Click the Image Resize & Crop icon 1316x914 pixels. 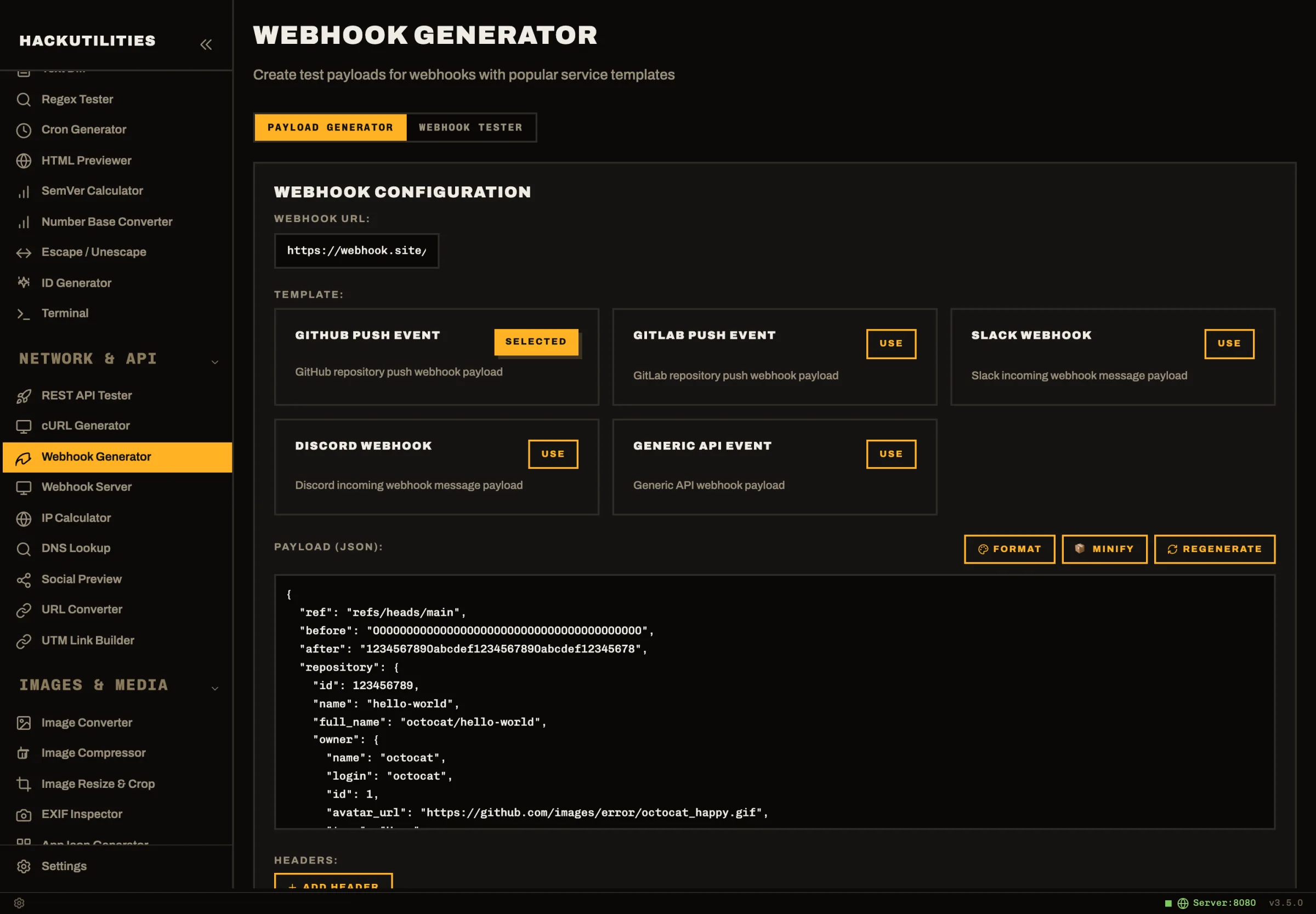point(24,784)
